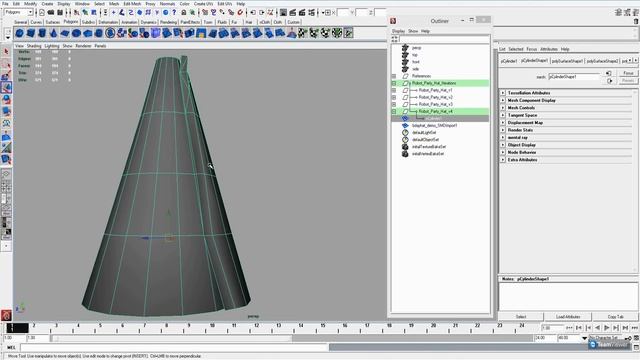Click the persp camera icon in Outliner
This screenshot has width=640, height=360.
pos(405,48)
